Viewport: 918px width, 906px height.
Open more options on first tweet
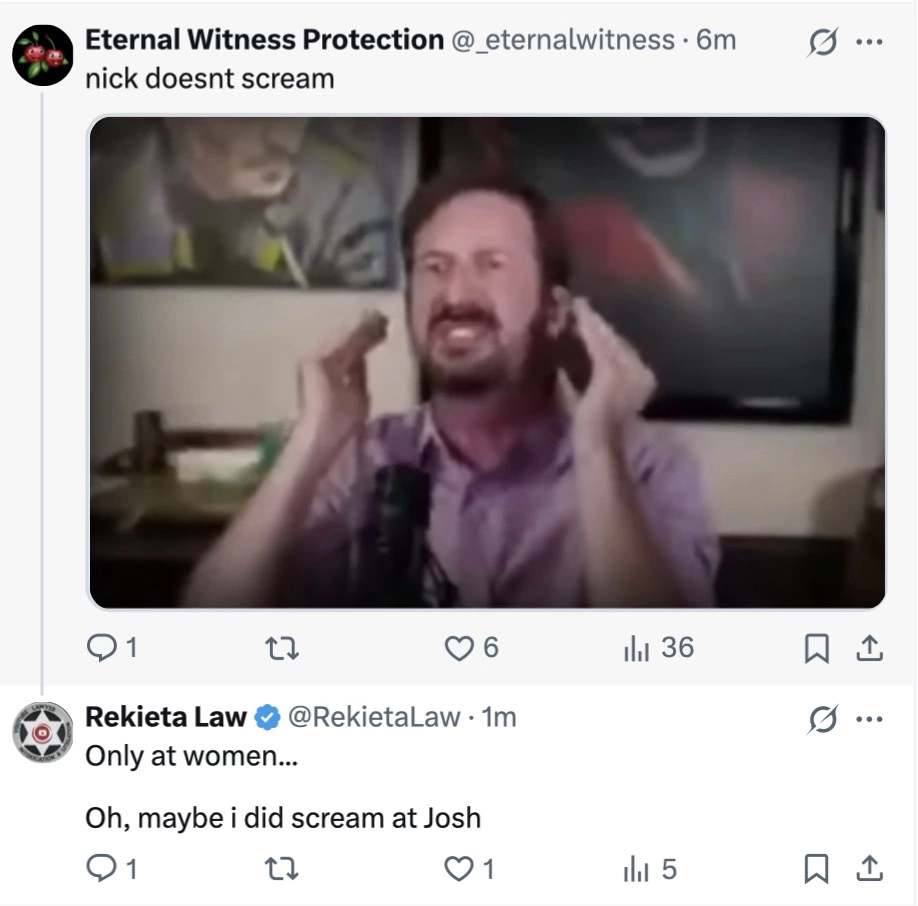[x=869, y=42]
